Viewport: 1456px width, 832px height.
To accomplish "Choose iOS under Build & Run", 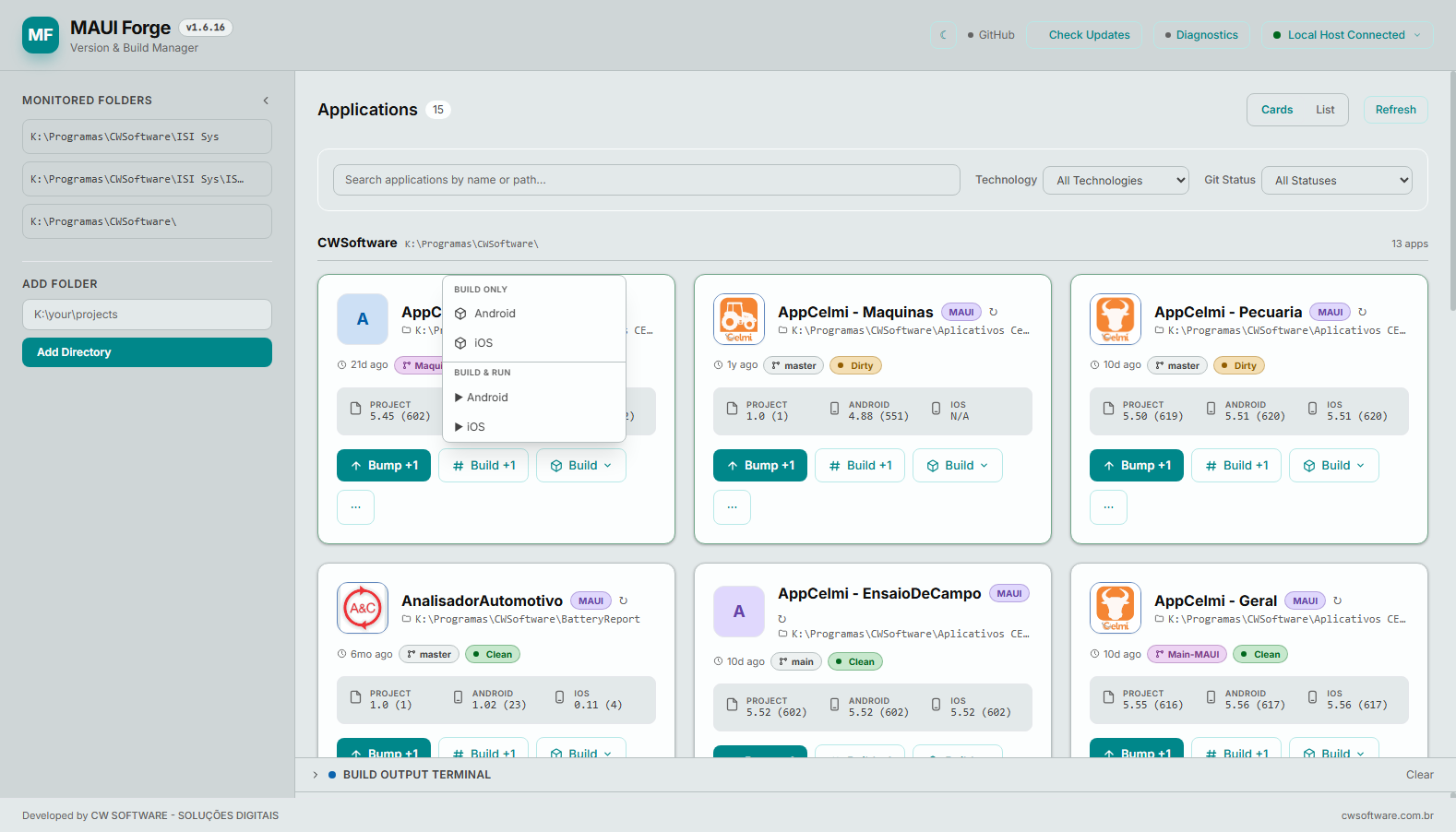I will coord(534,427).
